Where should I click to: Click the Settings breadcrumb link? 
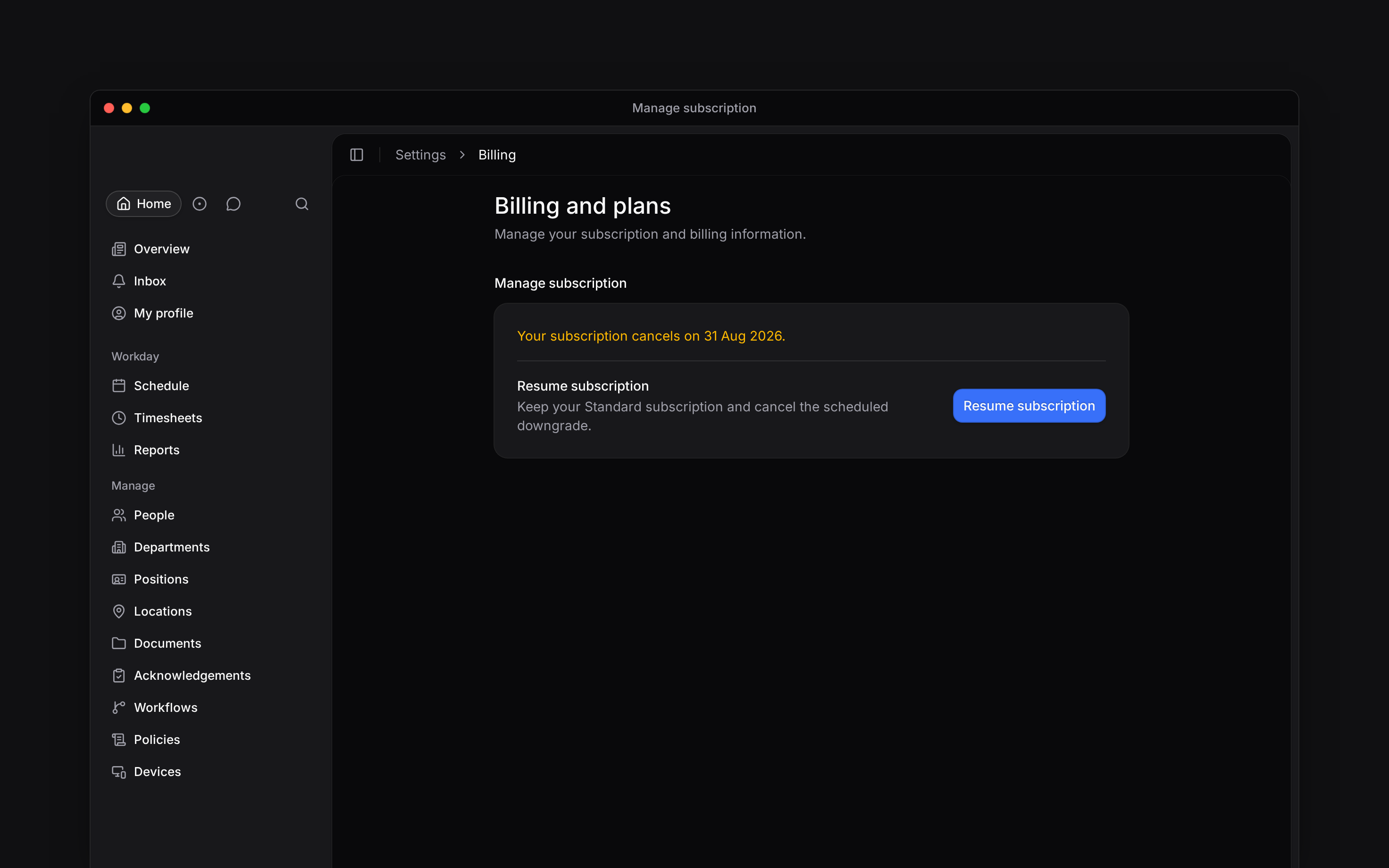pyautogui.click(x=420, y=155)
